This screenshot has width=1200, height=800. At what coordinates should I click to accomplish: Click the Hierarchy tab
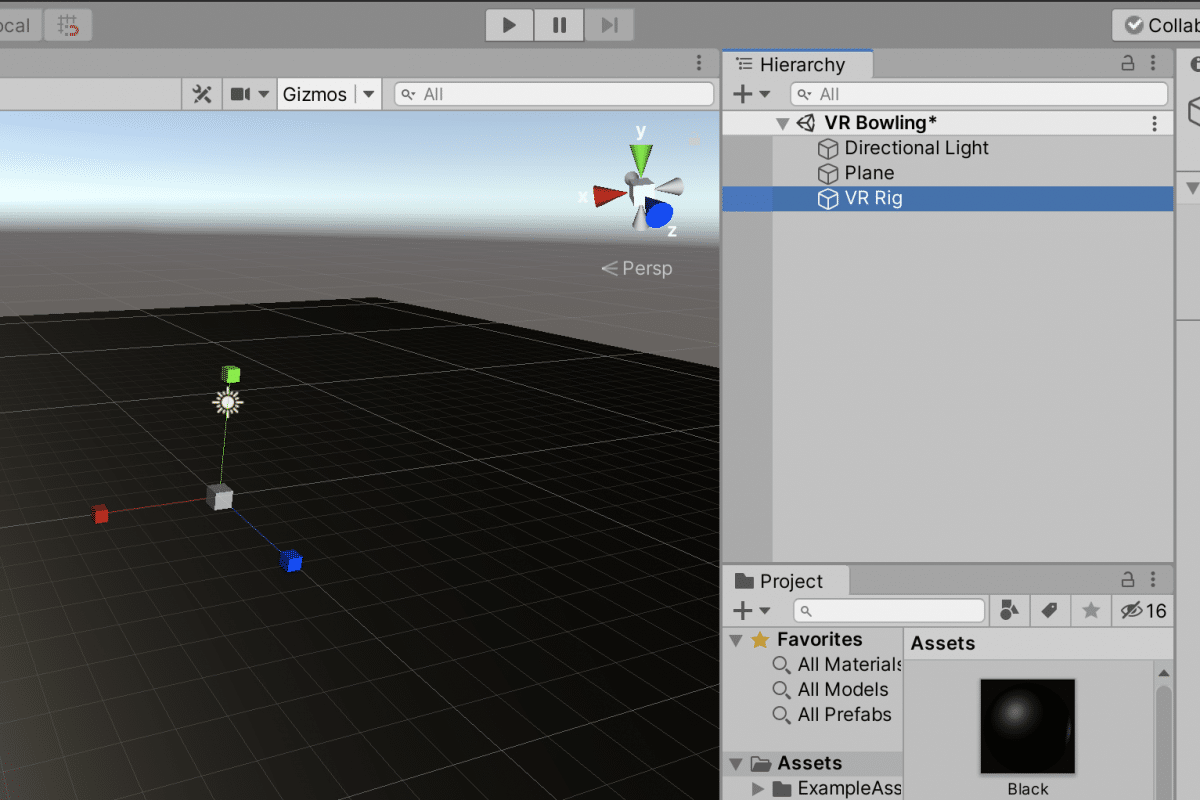pos(798,64)
